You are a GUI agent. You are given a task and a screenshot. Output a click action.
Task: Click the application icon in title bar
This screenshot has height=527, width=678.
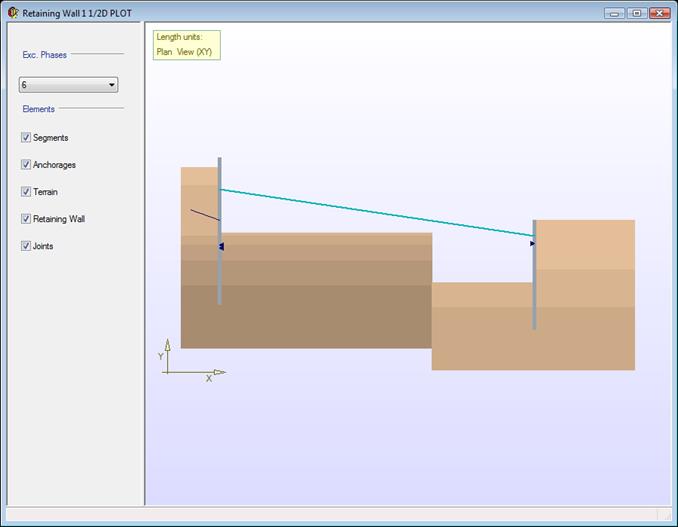(13, 13)
